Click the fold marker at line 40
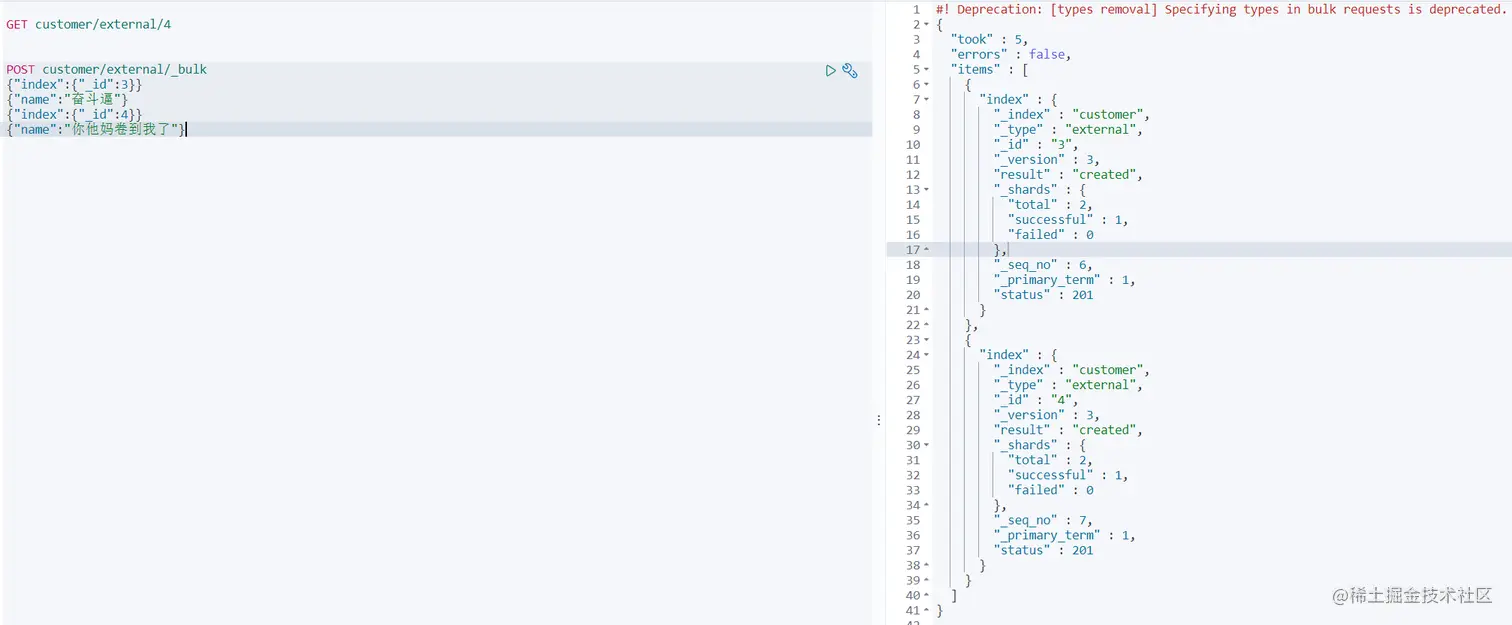The width and height of the screenshot is (1512, 625). pos(927,595)
